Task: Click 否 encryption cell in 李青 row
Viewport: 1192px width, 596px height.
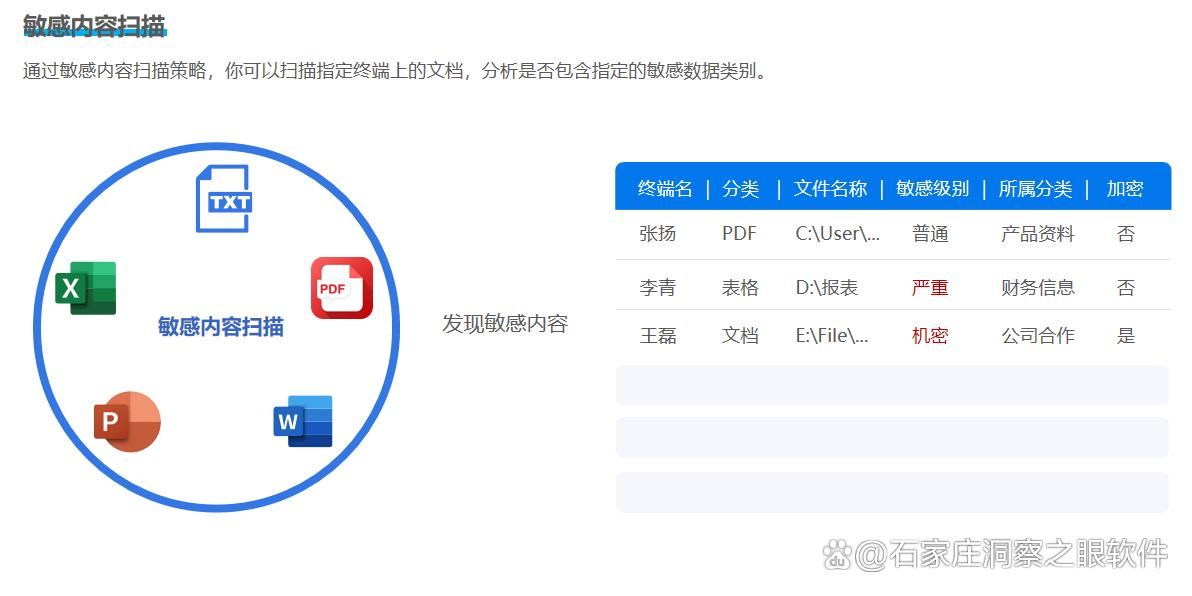Action: point(1126,287)
